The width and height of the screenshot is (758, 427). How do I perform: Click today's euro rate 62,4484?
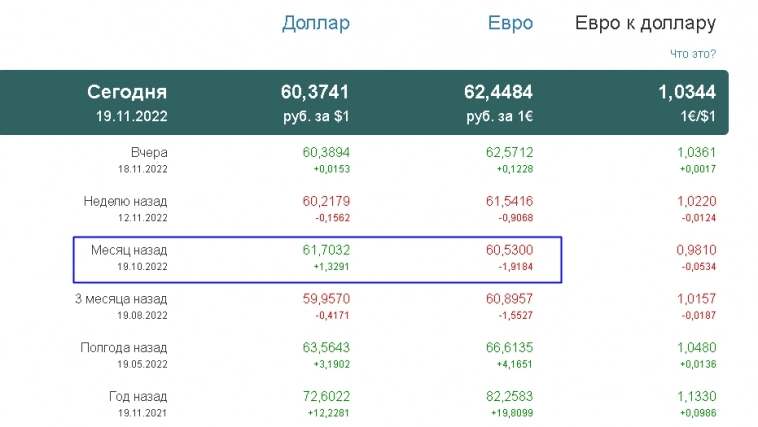click(x=498, y=92)
